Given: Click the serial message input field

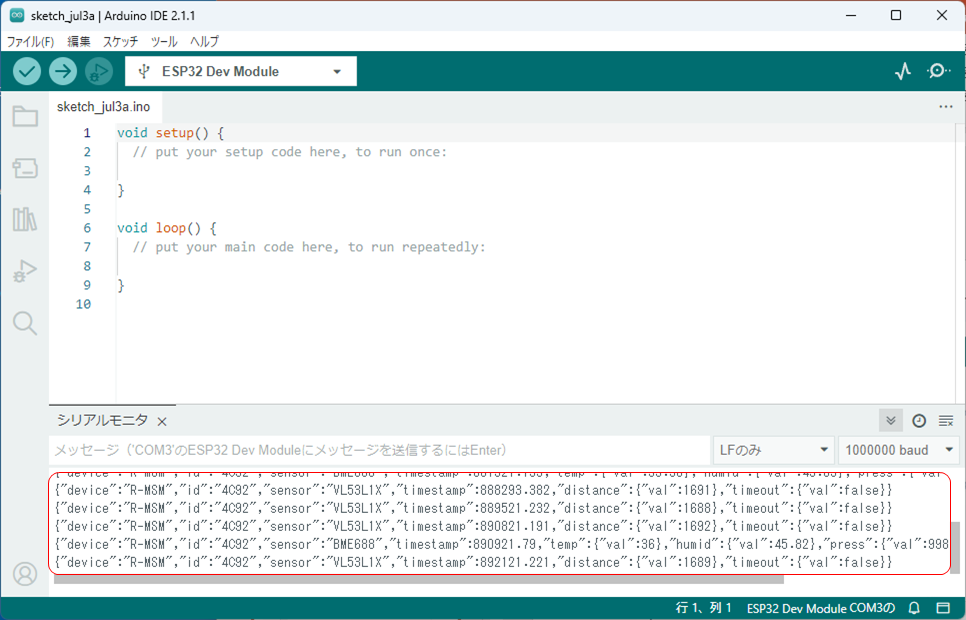Looking at the screenshot, I should click(379, 450).
